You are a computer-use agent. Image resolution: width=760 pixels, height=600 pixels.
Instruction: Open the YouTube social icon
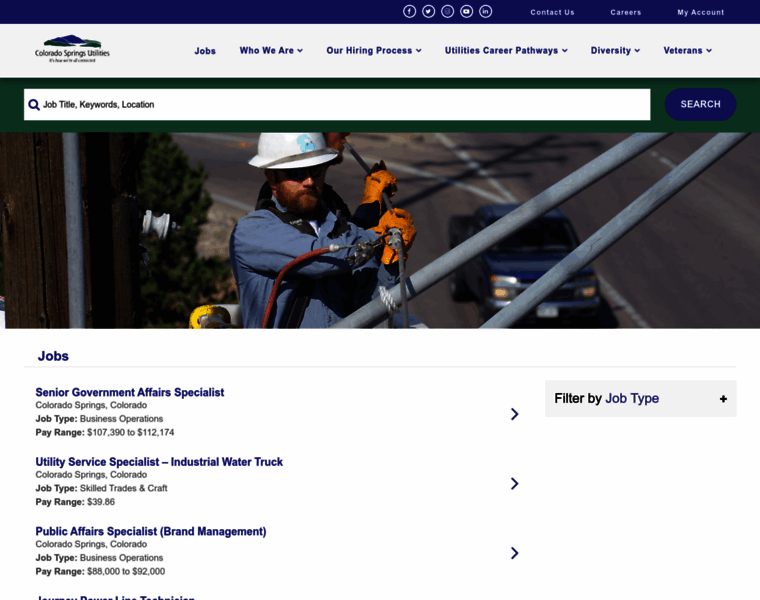(x=466, y=11)
